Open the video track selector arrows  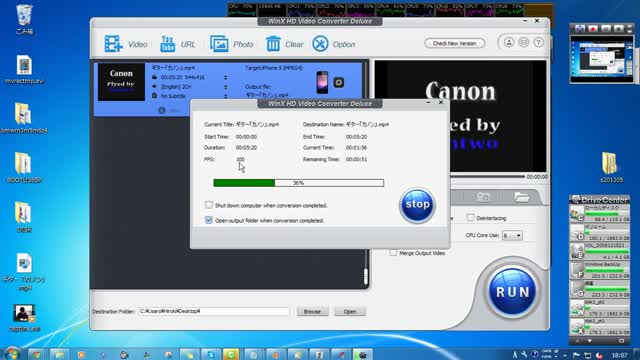pos(225,77)
